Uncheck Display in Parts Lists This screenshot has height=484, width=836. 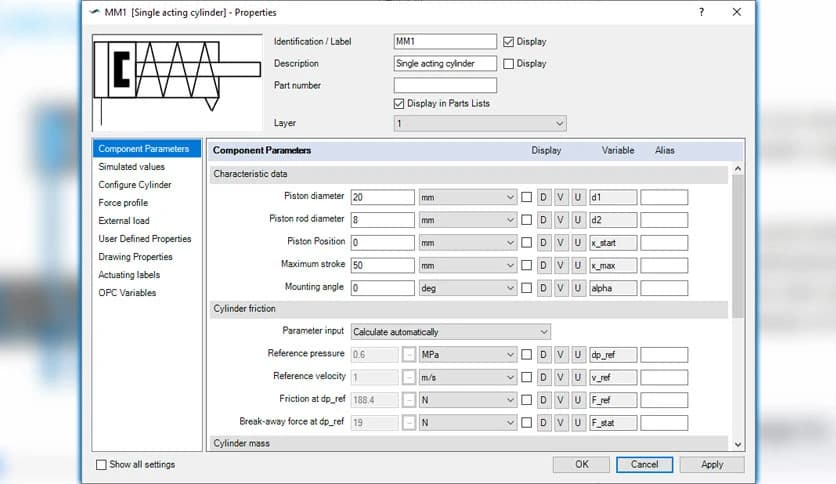point(399,103)
